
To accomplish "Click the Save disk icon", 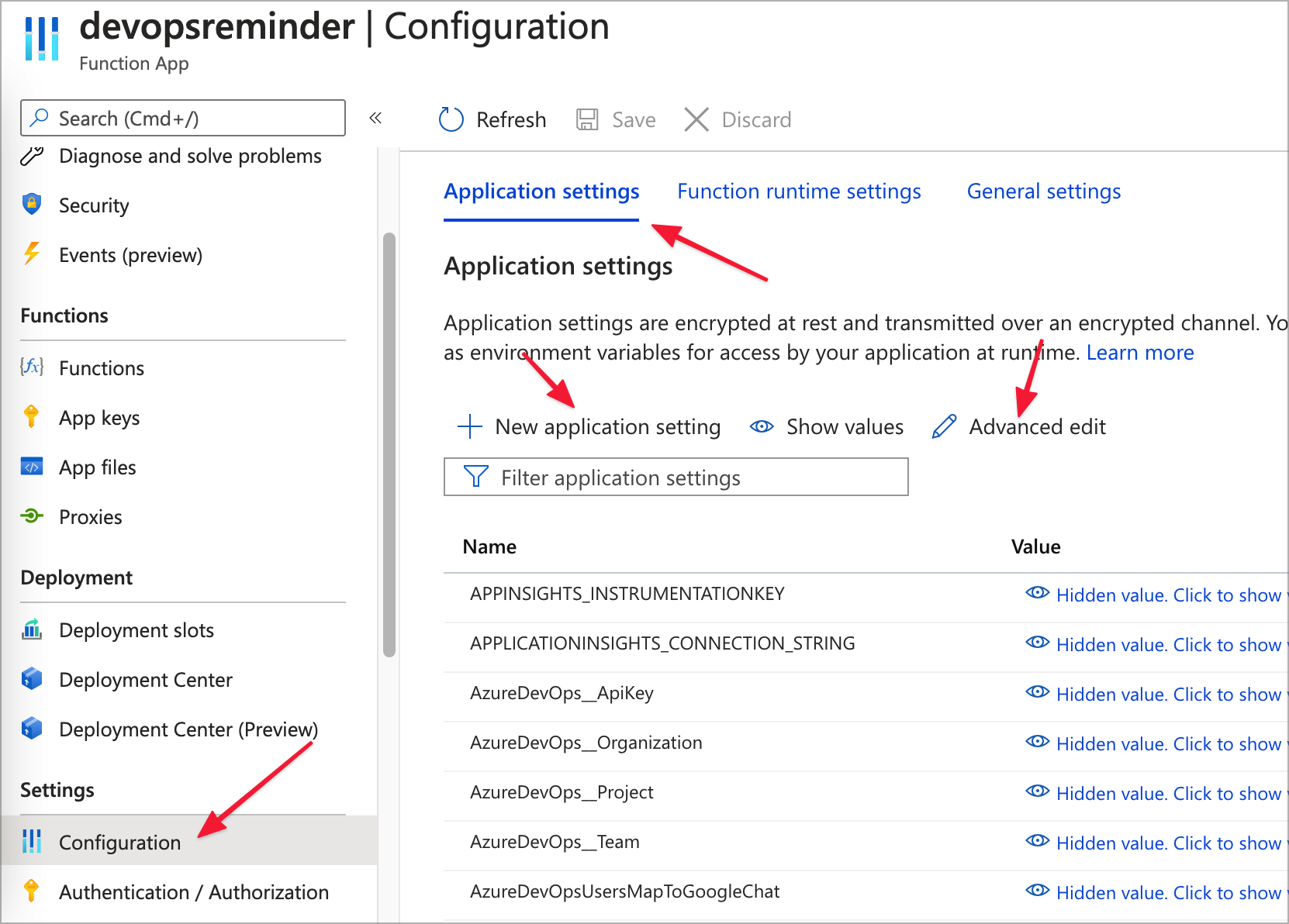I will point(587,119).
